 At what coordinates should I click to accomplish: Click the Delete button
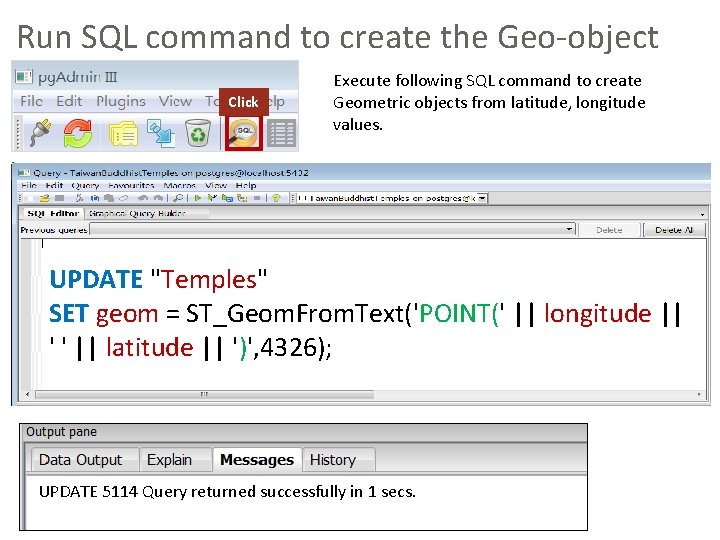609,230
